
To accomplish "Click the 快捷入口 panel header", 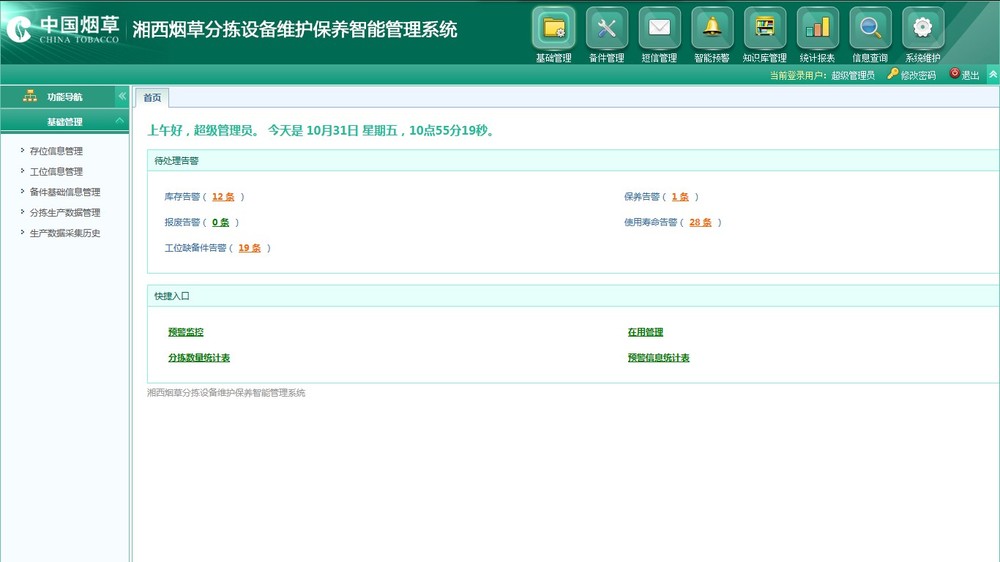I will (573, 296).
